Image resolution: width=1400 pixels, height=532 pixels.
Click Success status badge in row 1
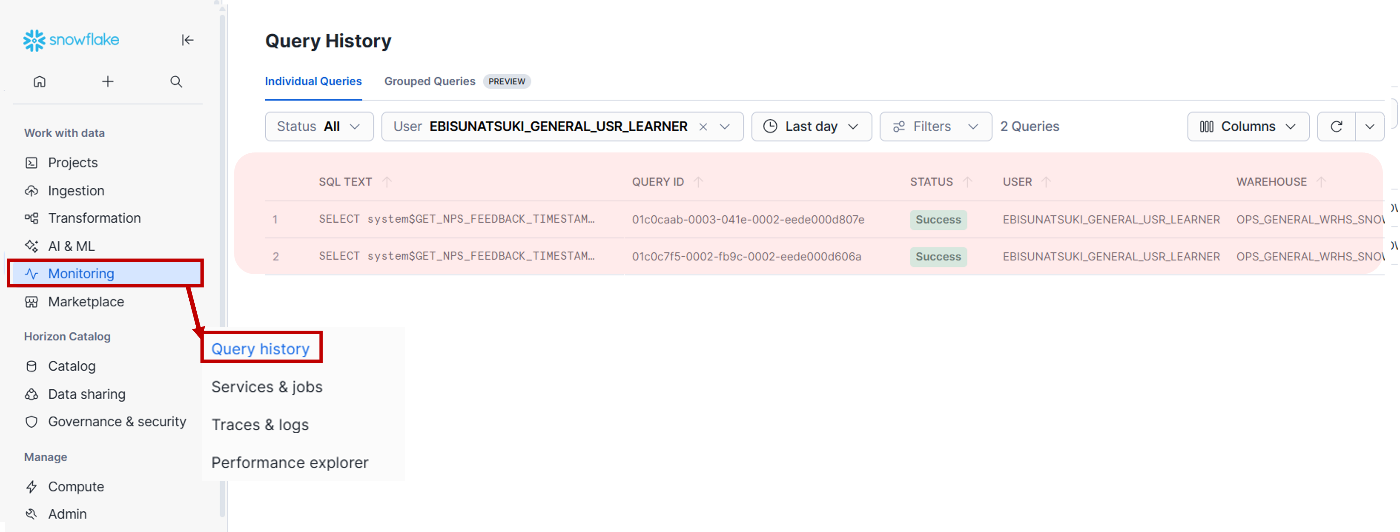pyautogui.click(x=938, y=219)
